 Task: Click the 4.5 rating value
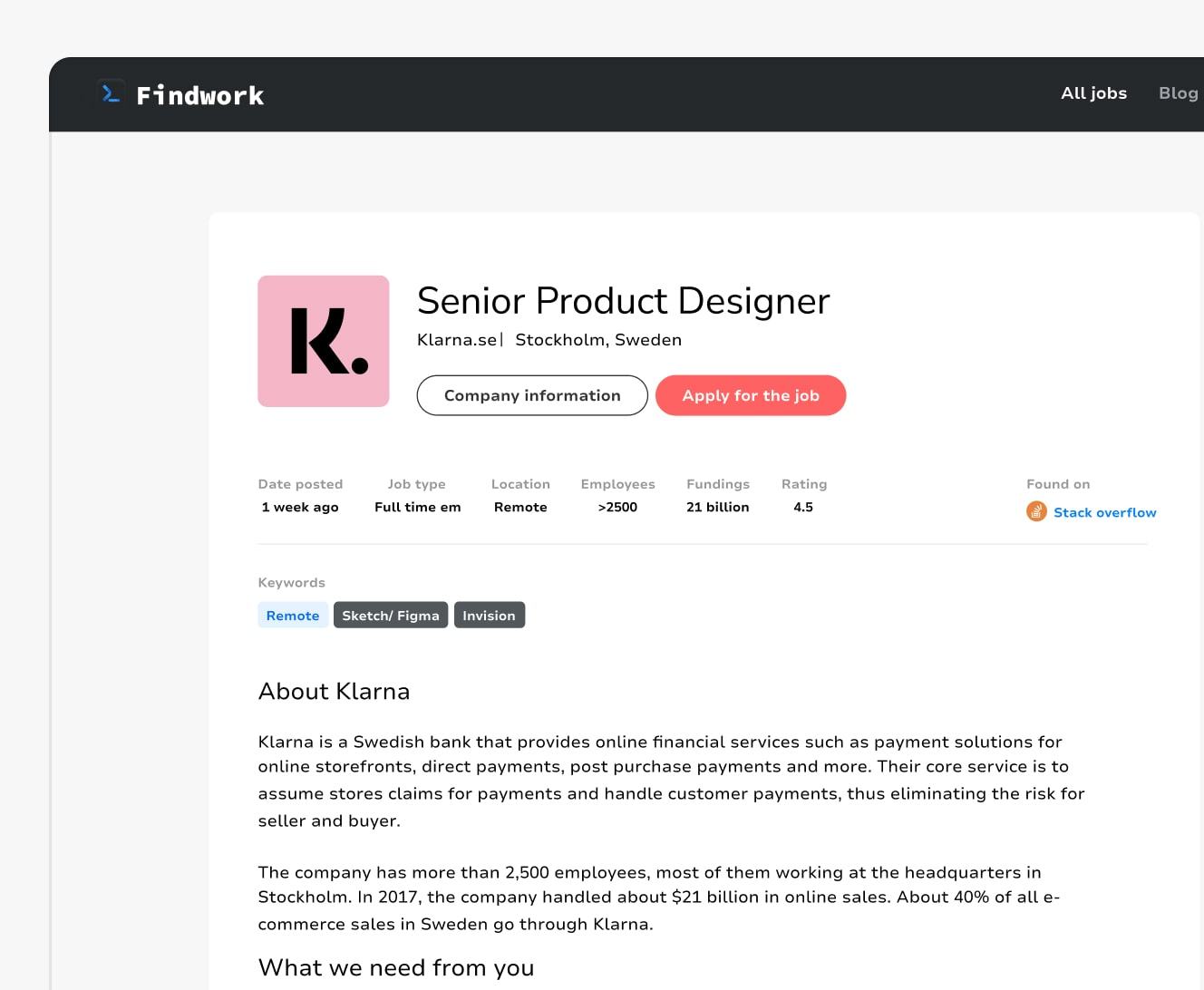(803, 507)
